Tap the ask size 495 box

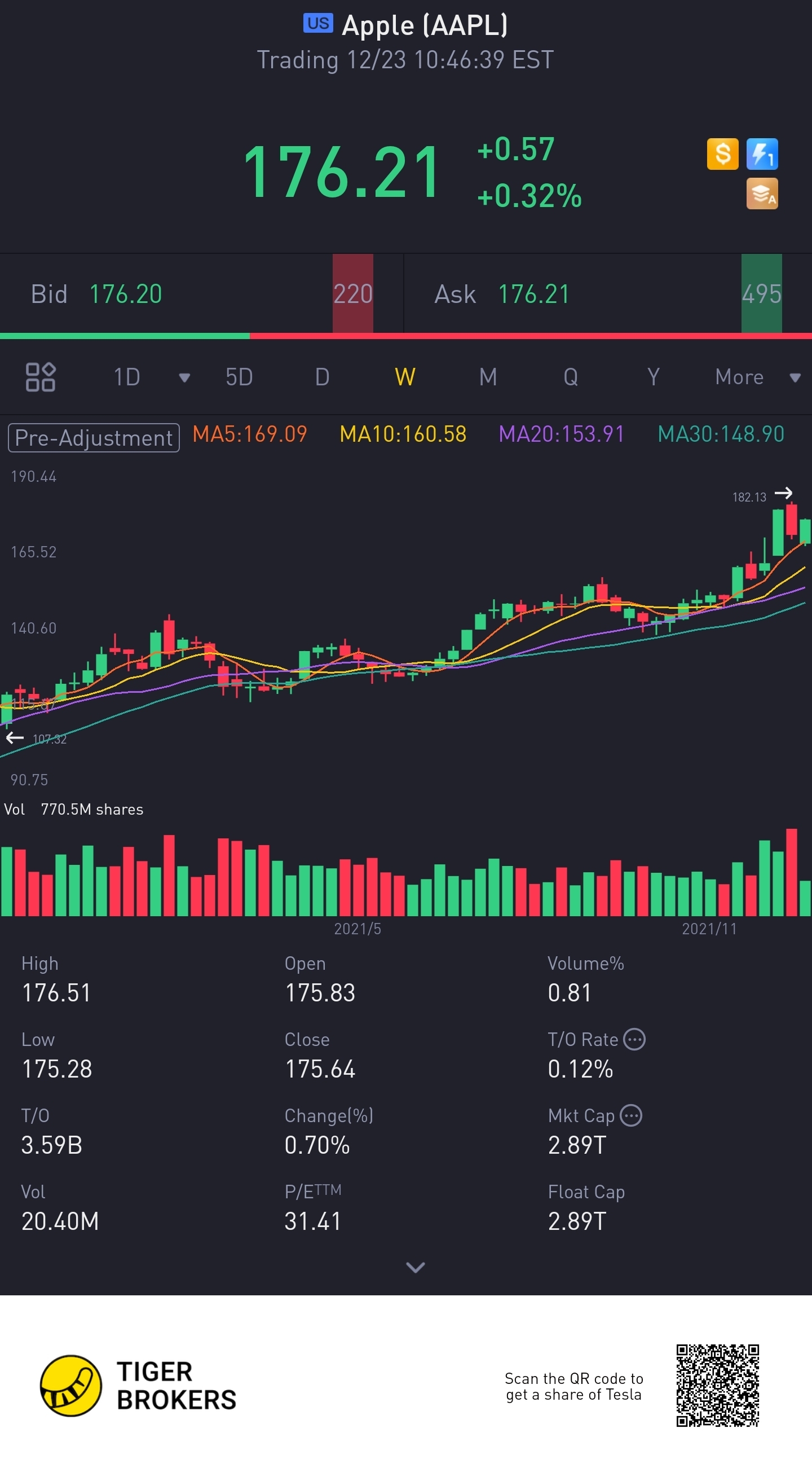point(762,293)
